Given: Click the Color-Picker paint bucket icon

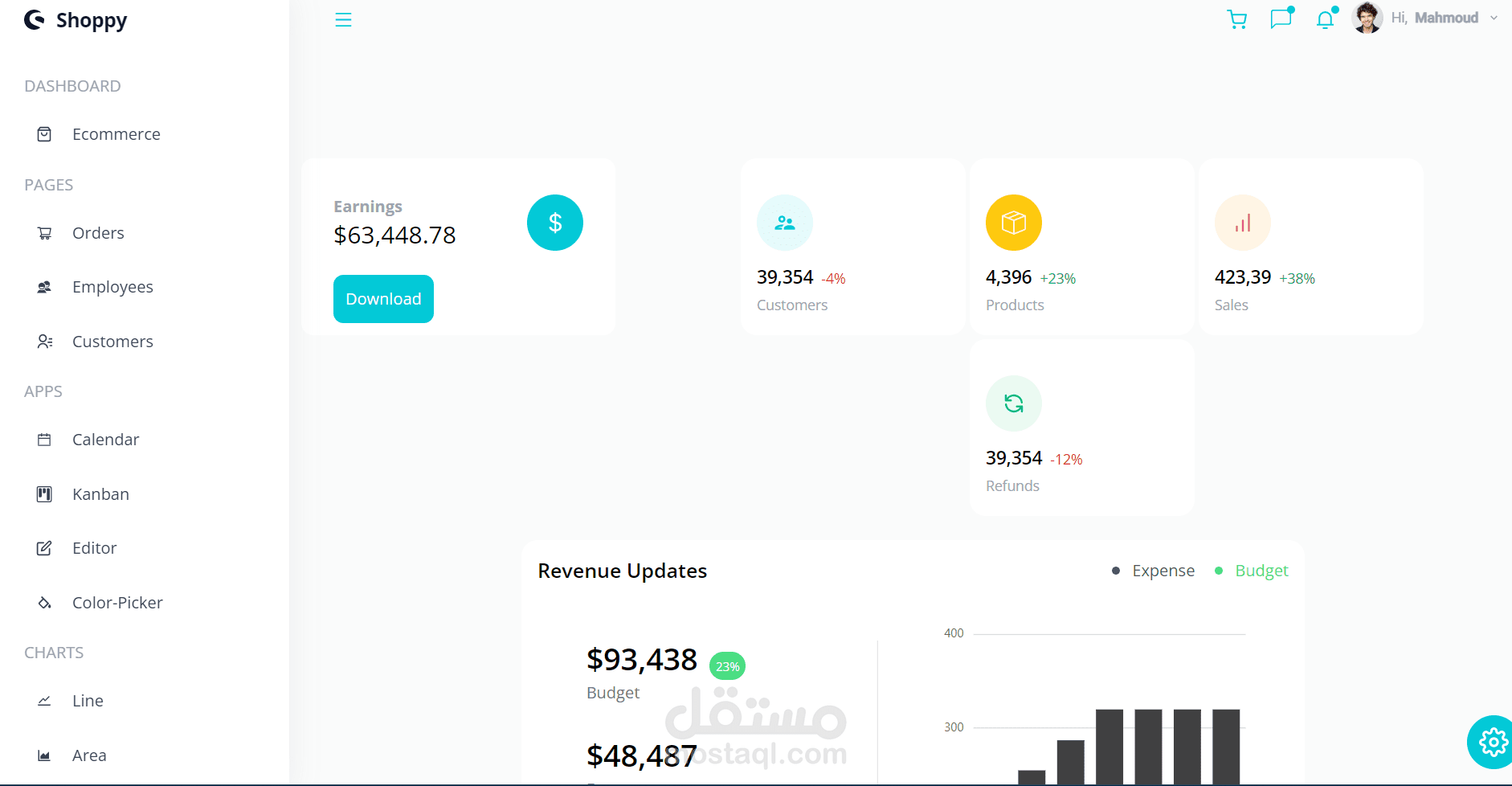Looking at the screenshot, I should point(44,603).
